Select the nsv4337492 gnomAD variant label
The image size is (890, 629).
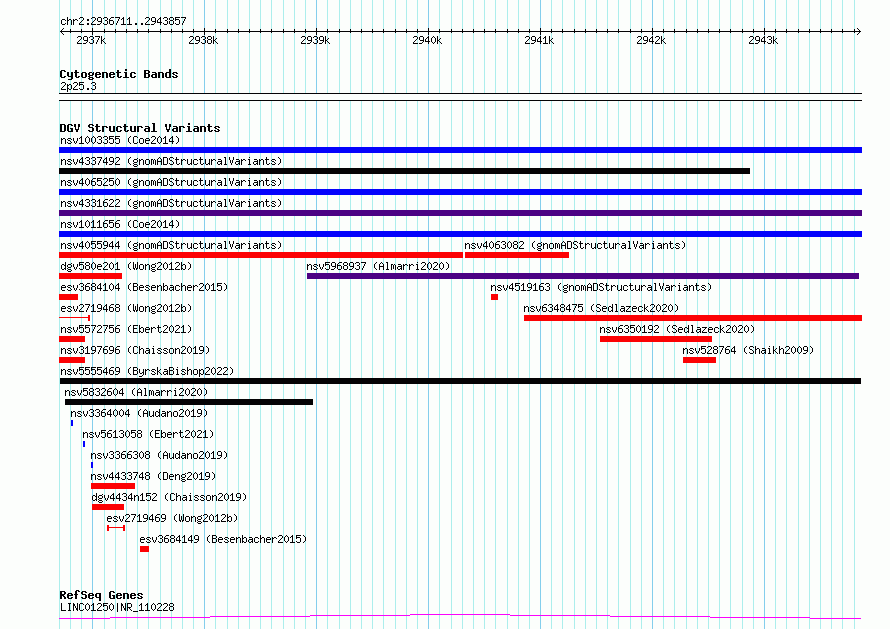point(171,161)
